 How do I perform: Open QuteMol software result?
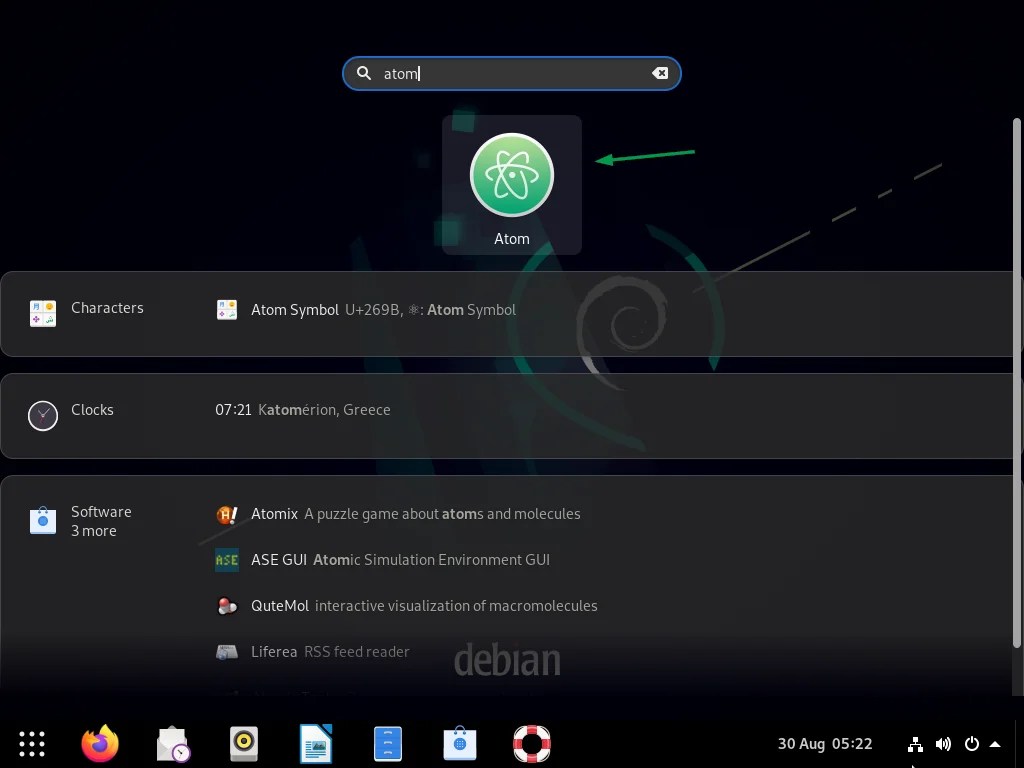406,605
